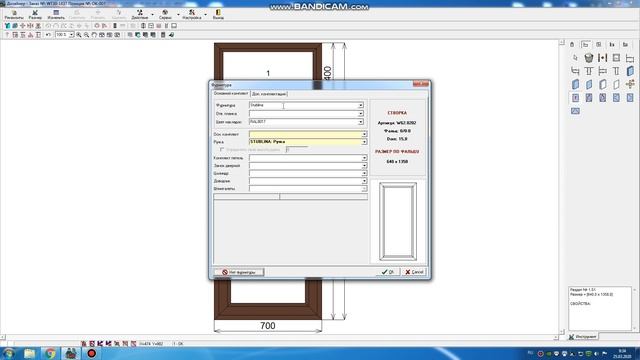Open the lock icon tab of tool panel
This screenshot has width=640, height=360.
point(572,44)
